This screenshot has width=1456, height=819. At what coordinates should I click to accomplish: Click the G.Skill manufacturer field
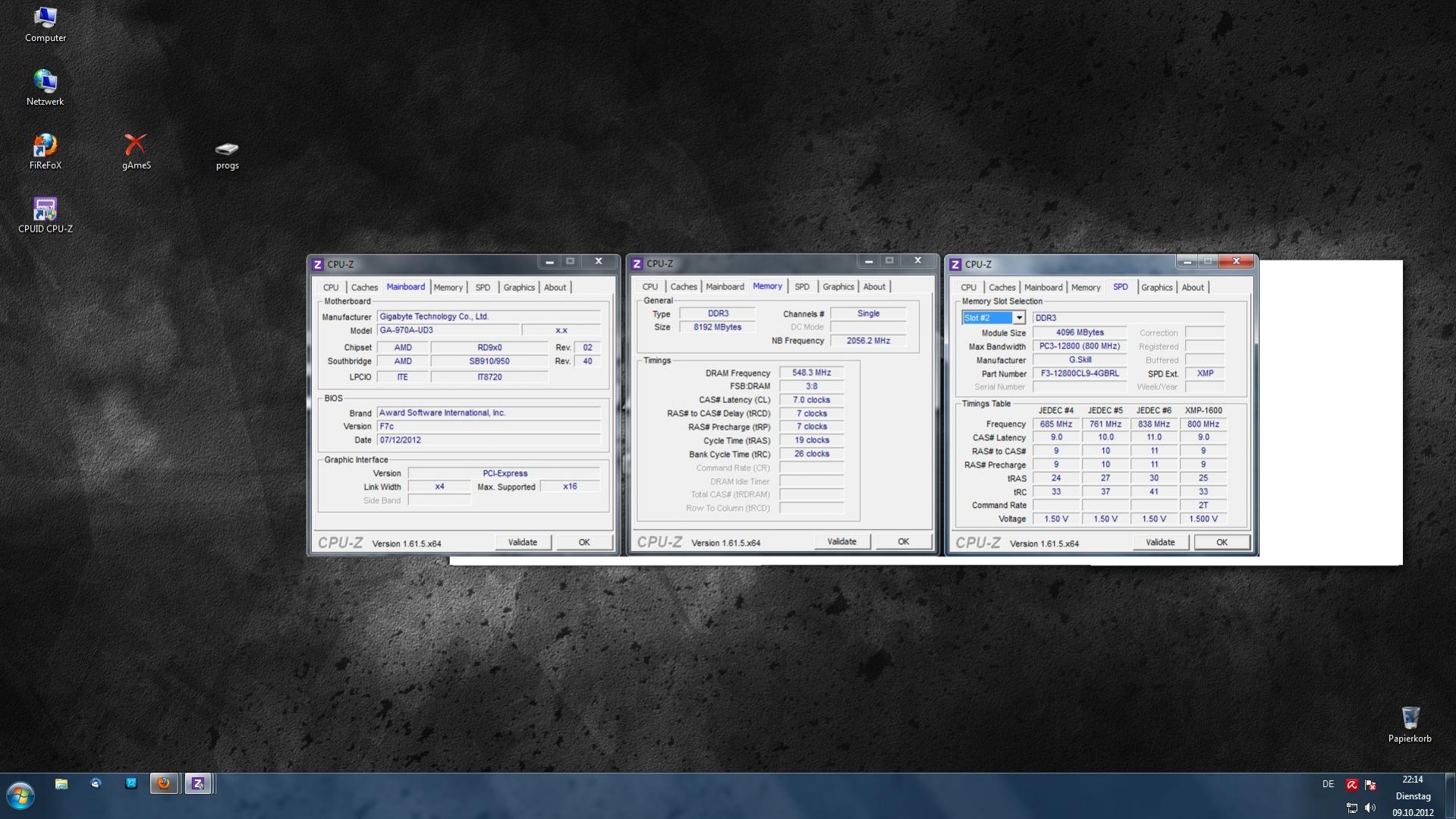pyautogui.click(x=1080, y=360)
